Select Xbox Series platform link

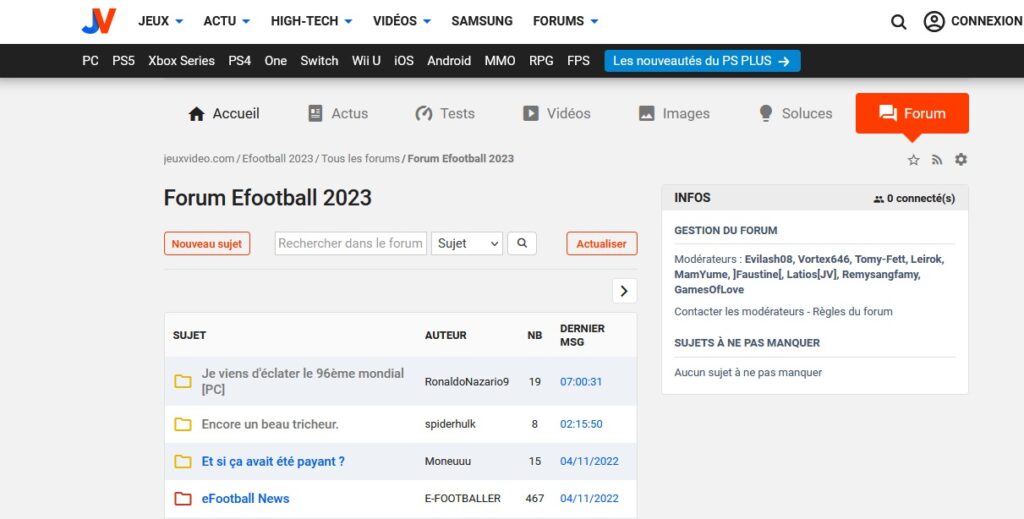coord(182,61)
